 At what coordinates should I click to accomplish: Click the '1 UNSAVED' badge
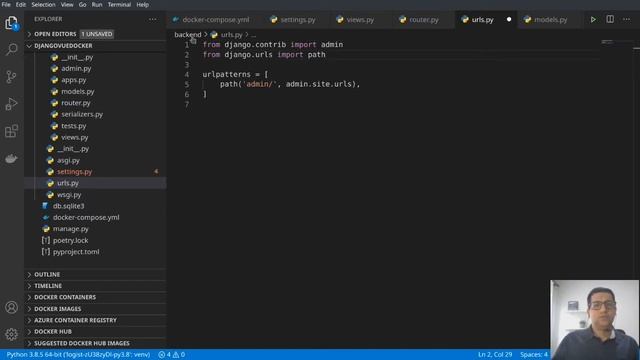point(96,34)
